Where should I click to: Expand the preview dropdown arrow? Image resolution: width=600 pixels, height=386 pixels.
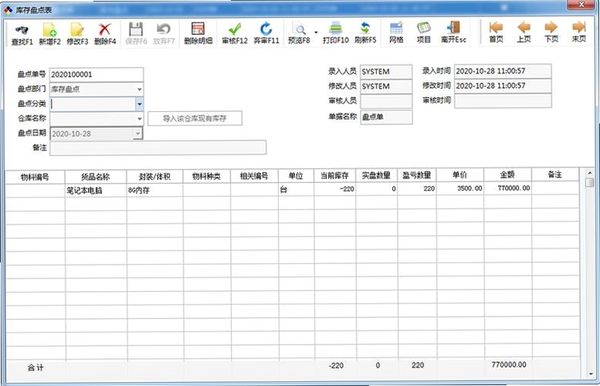coord(316,32)
